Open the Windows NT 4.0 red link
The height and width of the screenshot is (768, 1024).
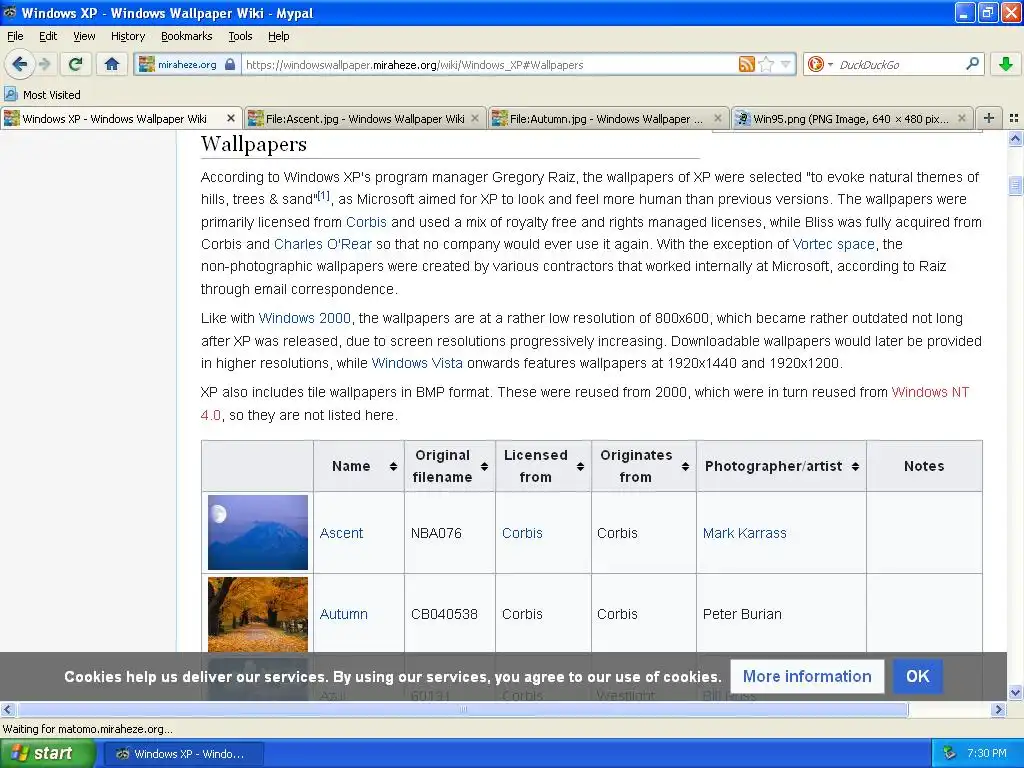click(x=930, y=392)
